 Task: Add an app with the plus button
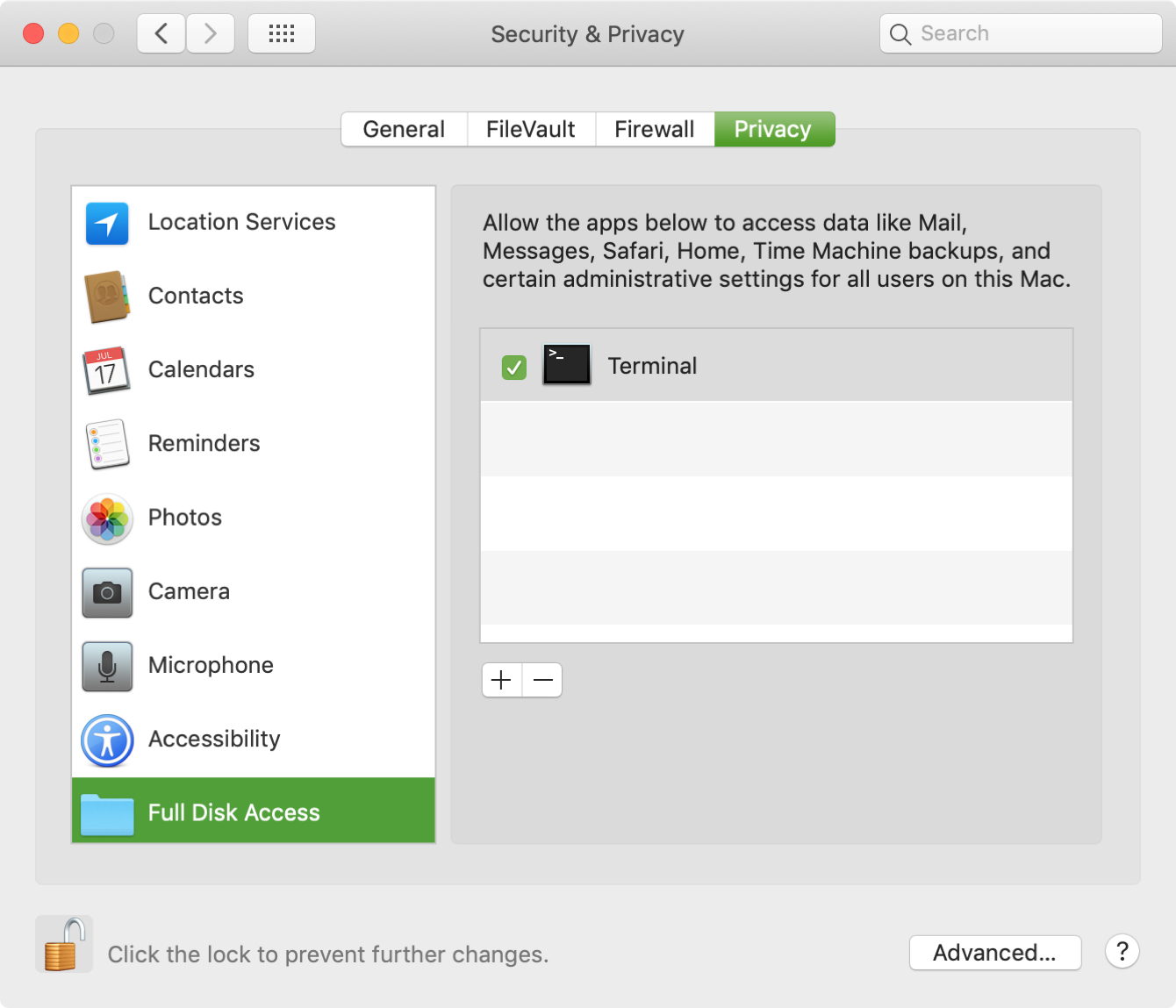tap(502, 680)
